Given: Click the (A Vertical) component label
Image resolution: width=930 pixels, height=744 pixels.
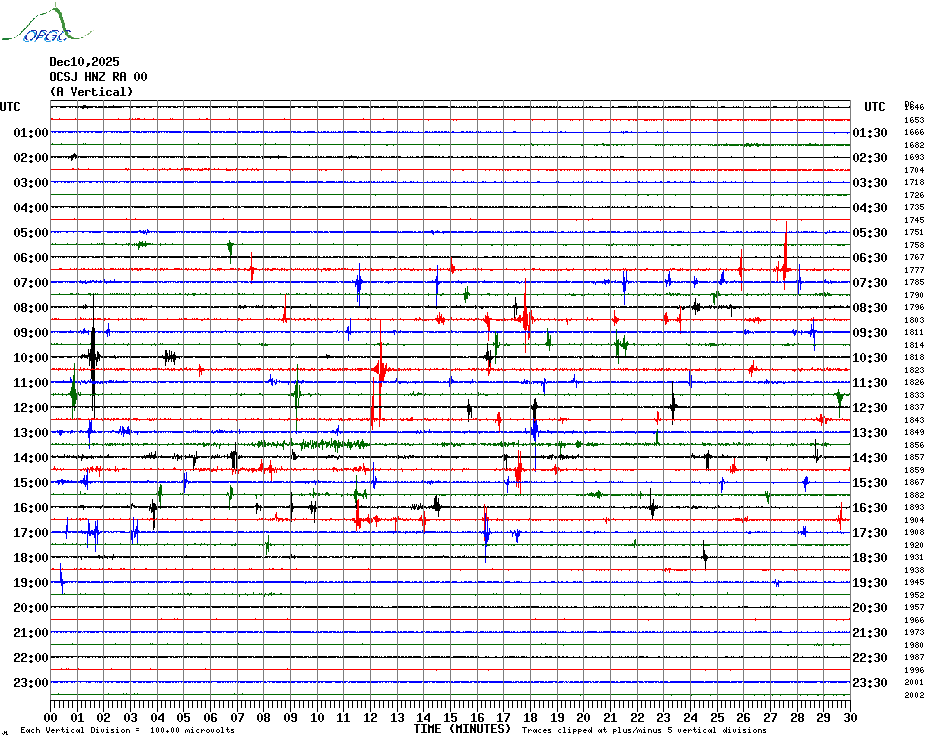Looking at the screenshot, I should pyautogui.click(x=91, y=92).
